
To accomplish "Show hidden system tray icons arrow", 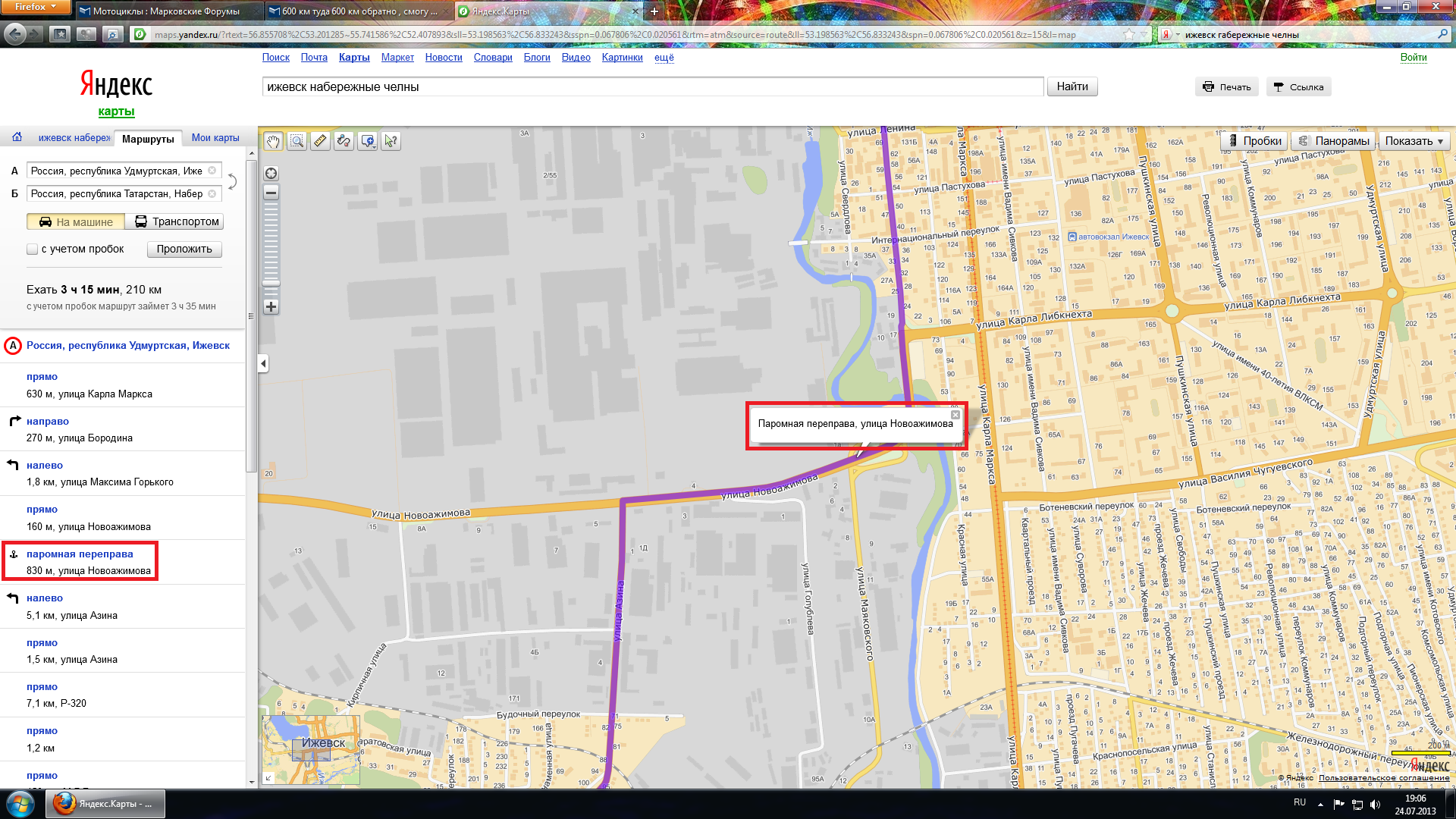I will (1320, 804).
